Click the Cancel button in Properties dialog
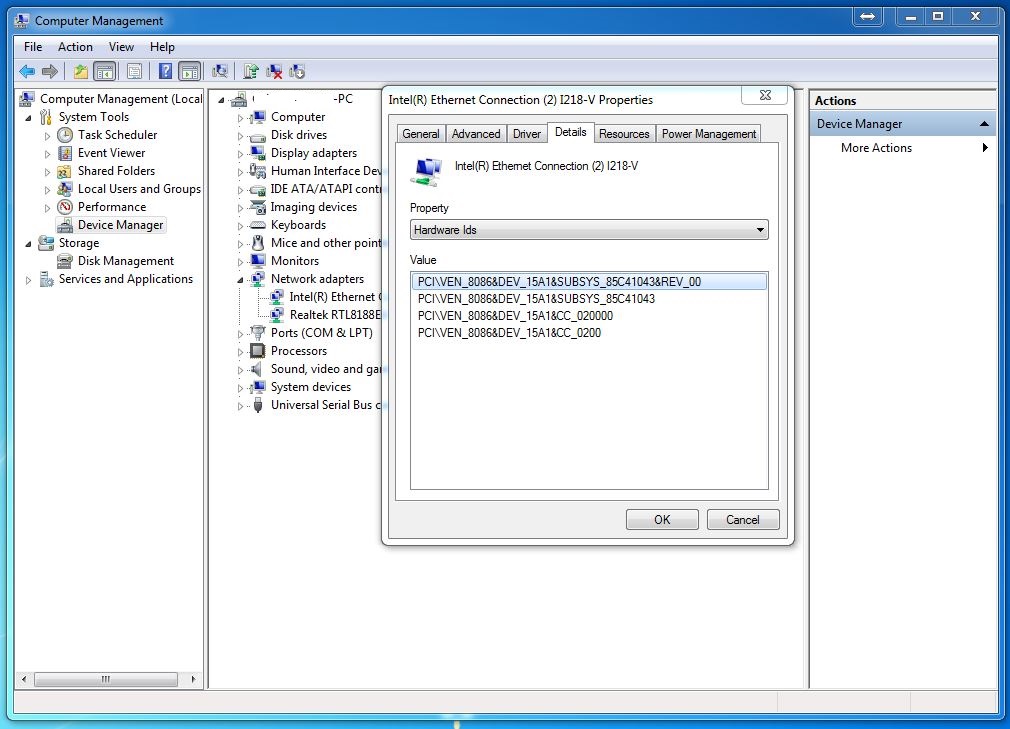Image resolution: width=1010 pixels, height=729 pixels. pos(742,520)
